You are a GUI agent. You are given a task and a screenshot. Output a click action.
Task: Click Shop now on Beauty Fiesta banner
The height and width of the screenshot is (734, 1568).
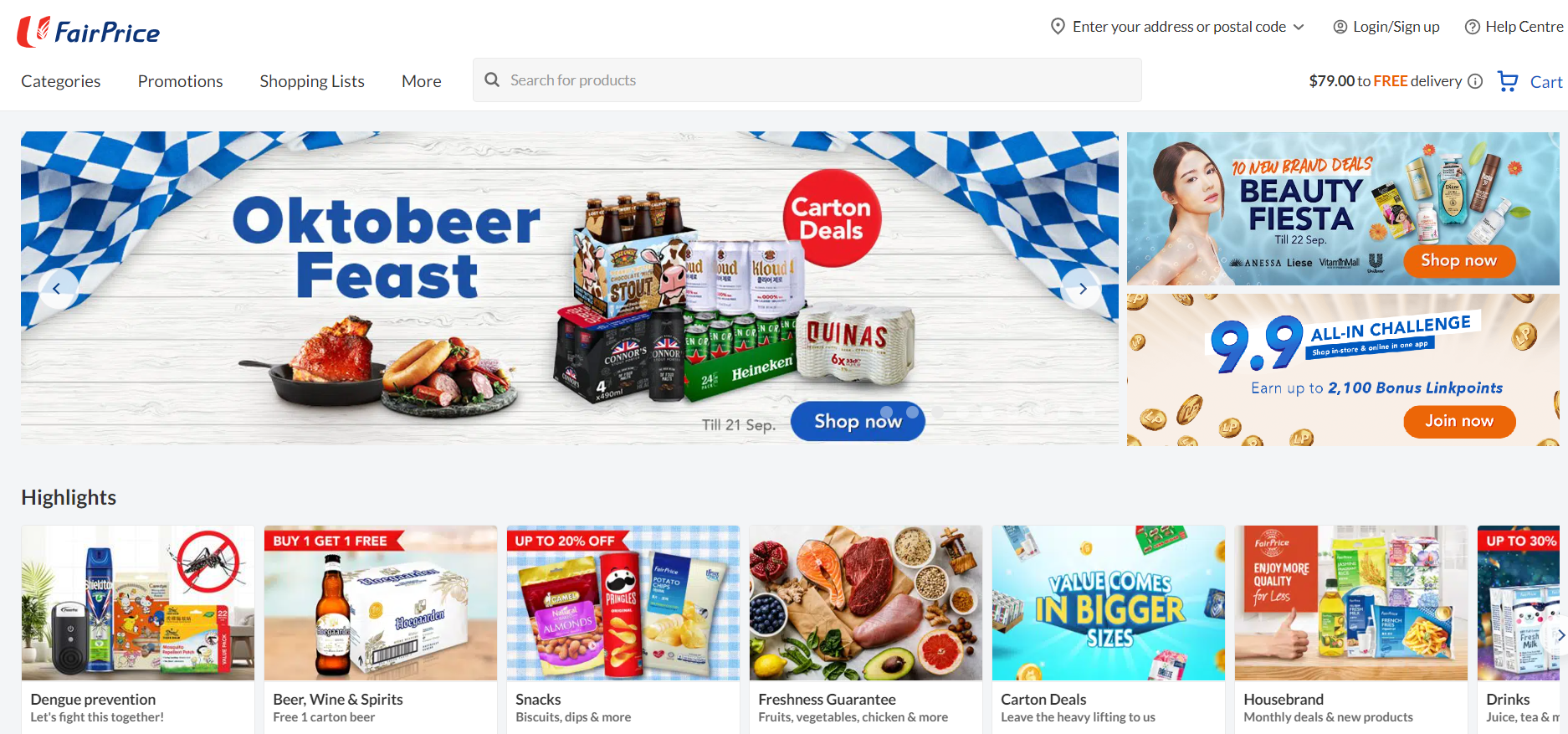point(1458,260)
